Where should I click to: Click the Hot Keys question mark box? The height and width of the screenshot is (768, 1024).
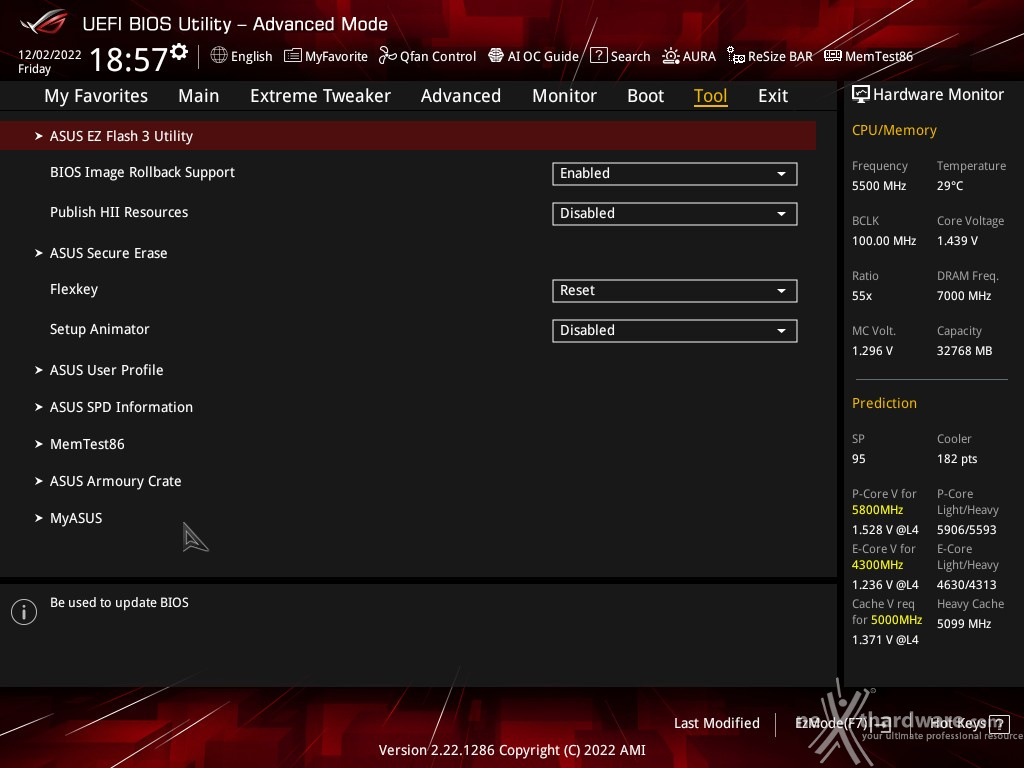click(x=999, y=724)
